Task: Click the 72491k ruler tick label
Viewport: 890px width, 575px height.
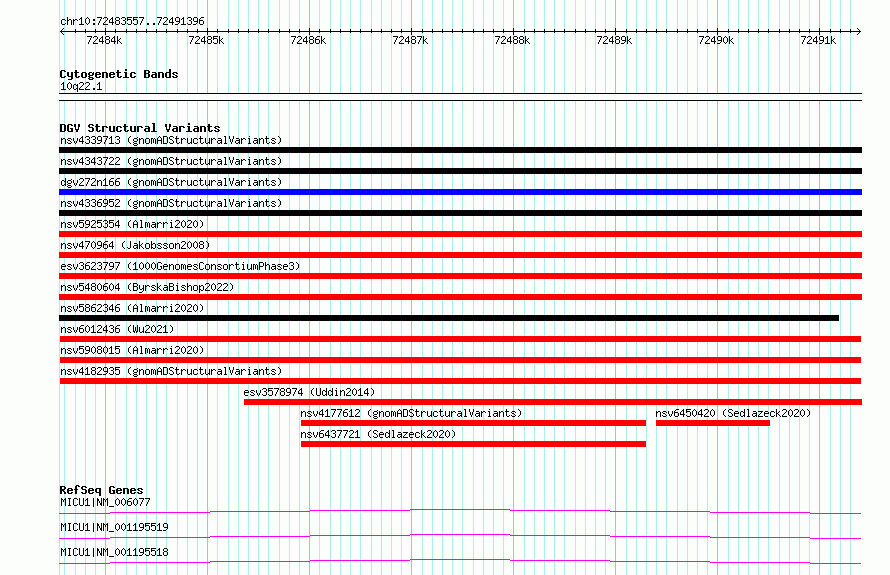Action: [x=818, y=40]
